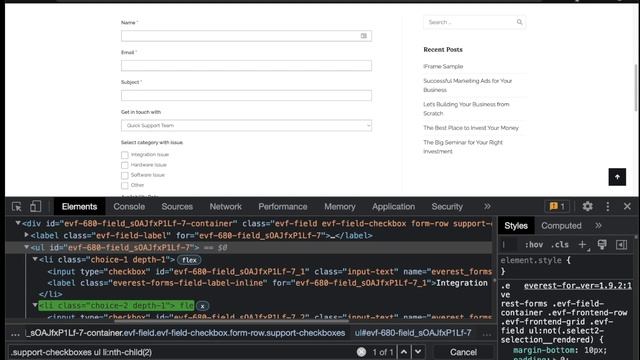Toggle the :hov element state button
The height and width of the screenshot is (360, 640).
(533, 245)
